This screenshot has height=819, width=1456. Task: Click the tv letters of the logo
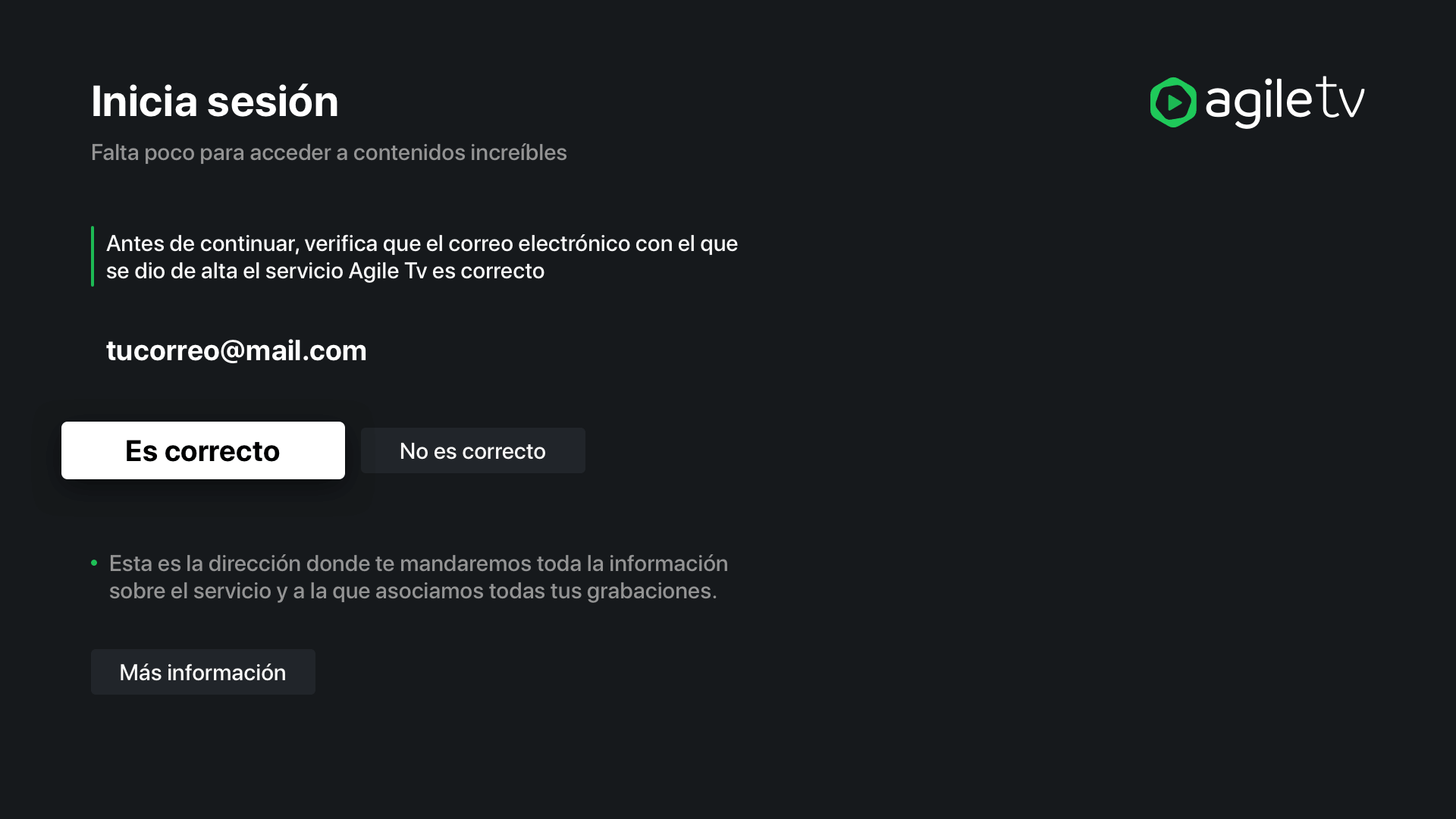tap(1340, 99)
